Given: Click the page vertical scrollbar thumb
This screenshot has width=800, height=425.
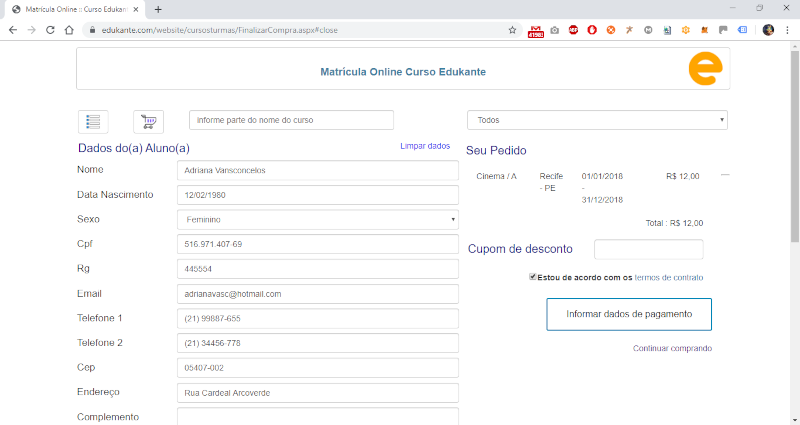Looking at the screenshot, I should 795,145.
